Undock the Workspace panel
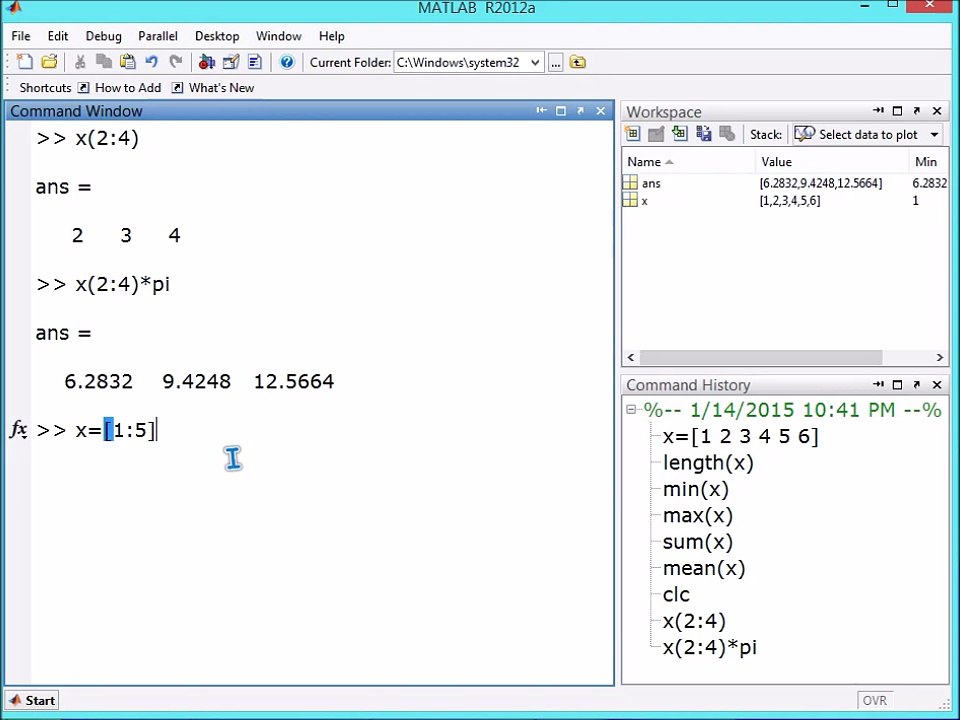This screenshot has height=720, width=960. 917,111
